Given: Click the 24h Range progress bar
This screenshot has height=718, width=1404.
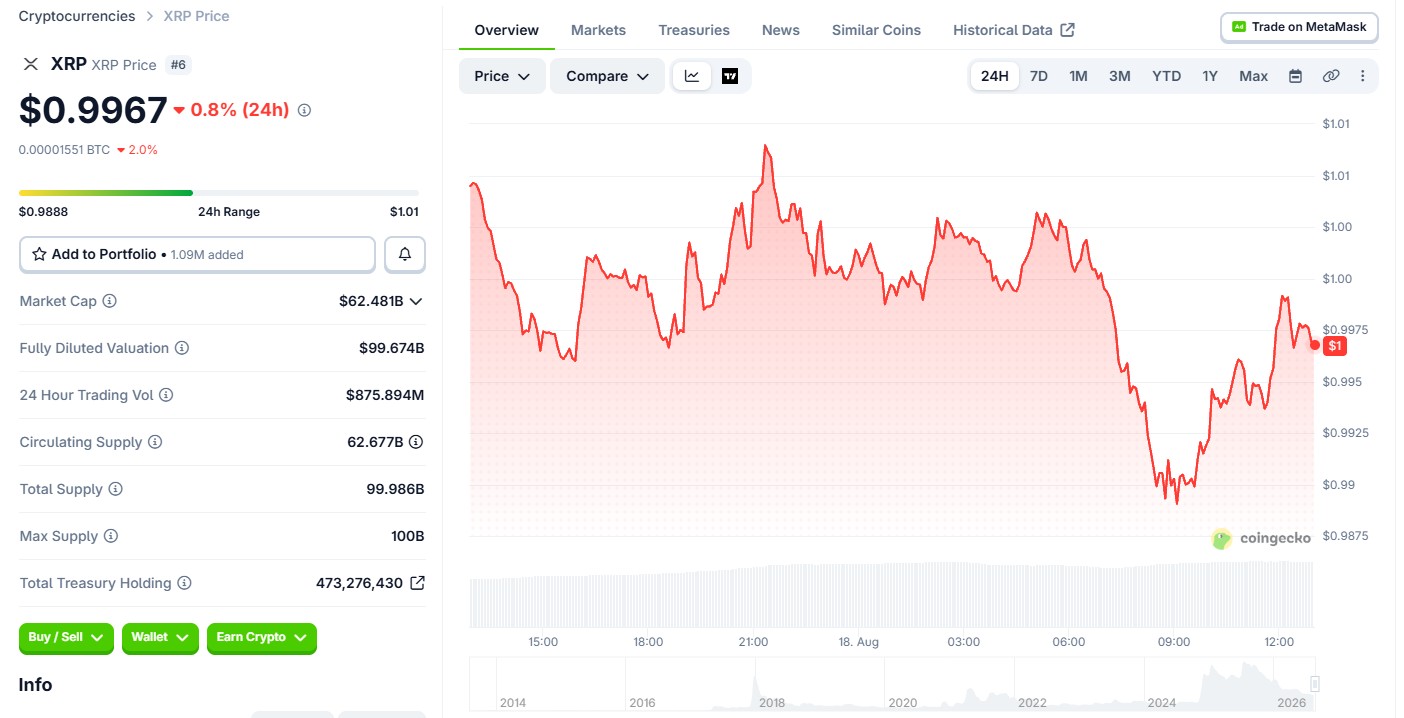Looking at the screenshot, I should pyautogui.click(x=219, y=193).
